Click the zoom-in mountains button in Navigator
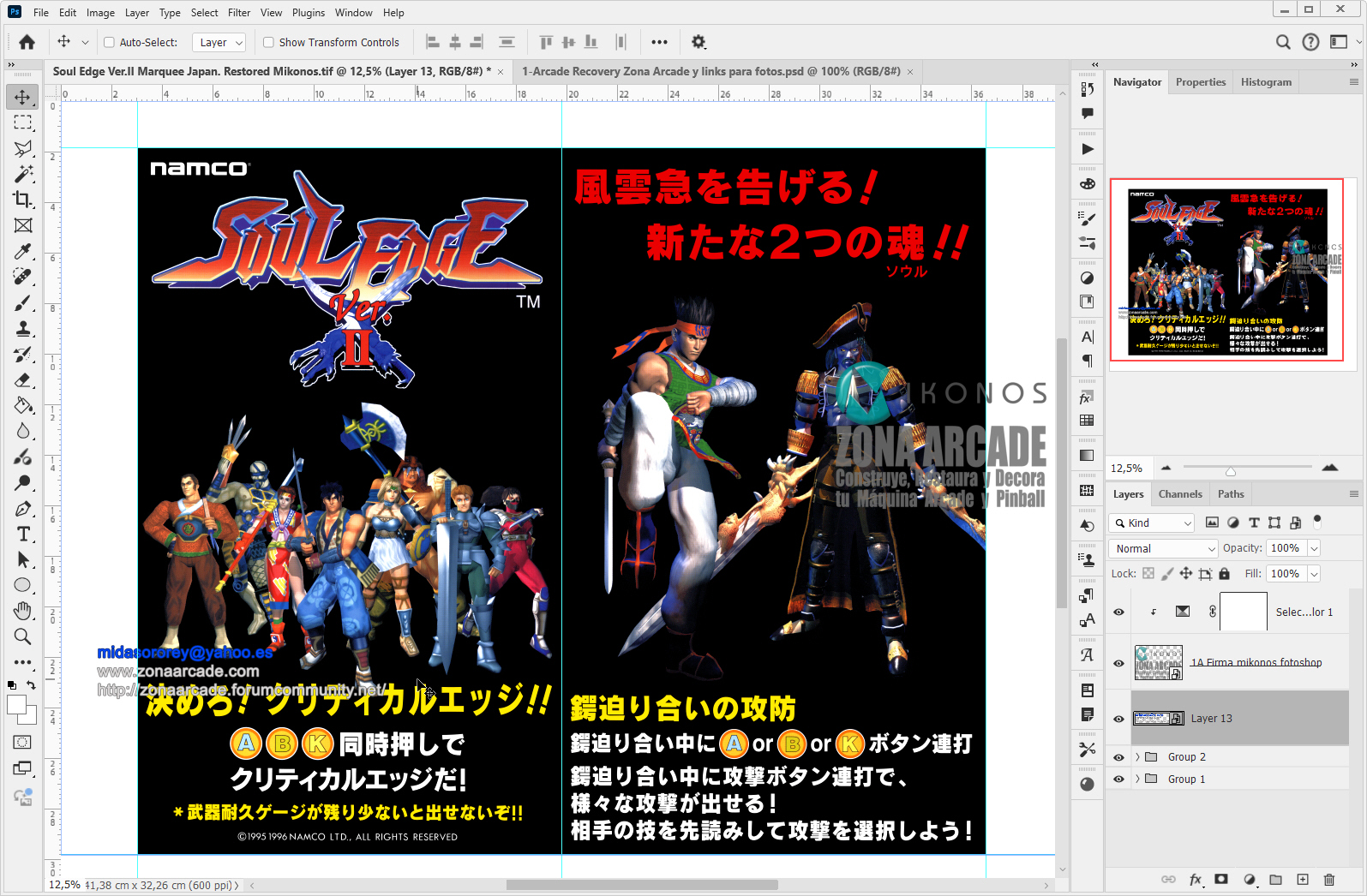This screenshot has width=1367, height=896. 1330,467
